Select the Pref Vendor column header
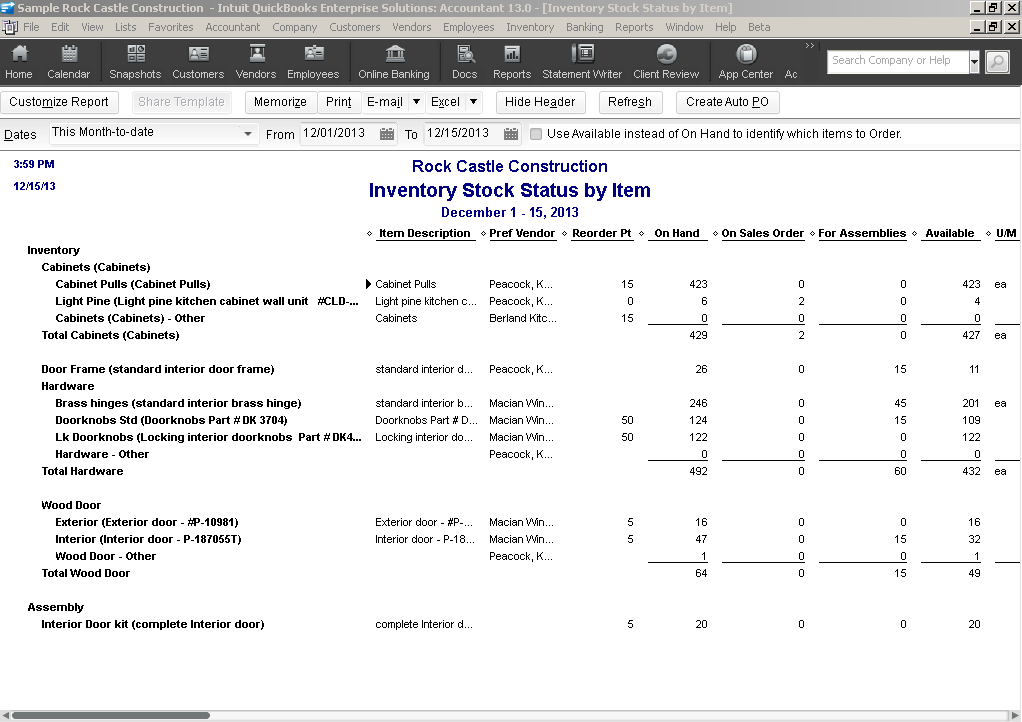1022x722 pixels. pyautogui.click(x=522, y=233)
